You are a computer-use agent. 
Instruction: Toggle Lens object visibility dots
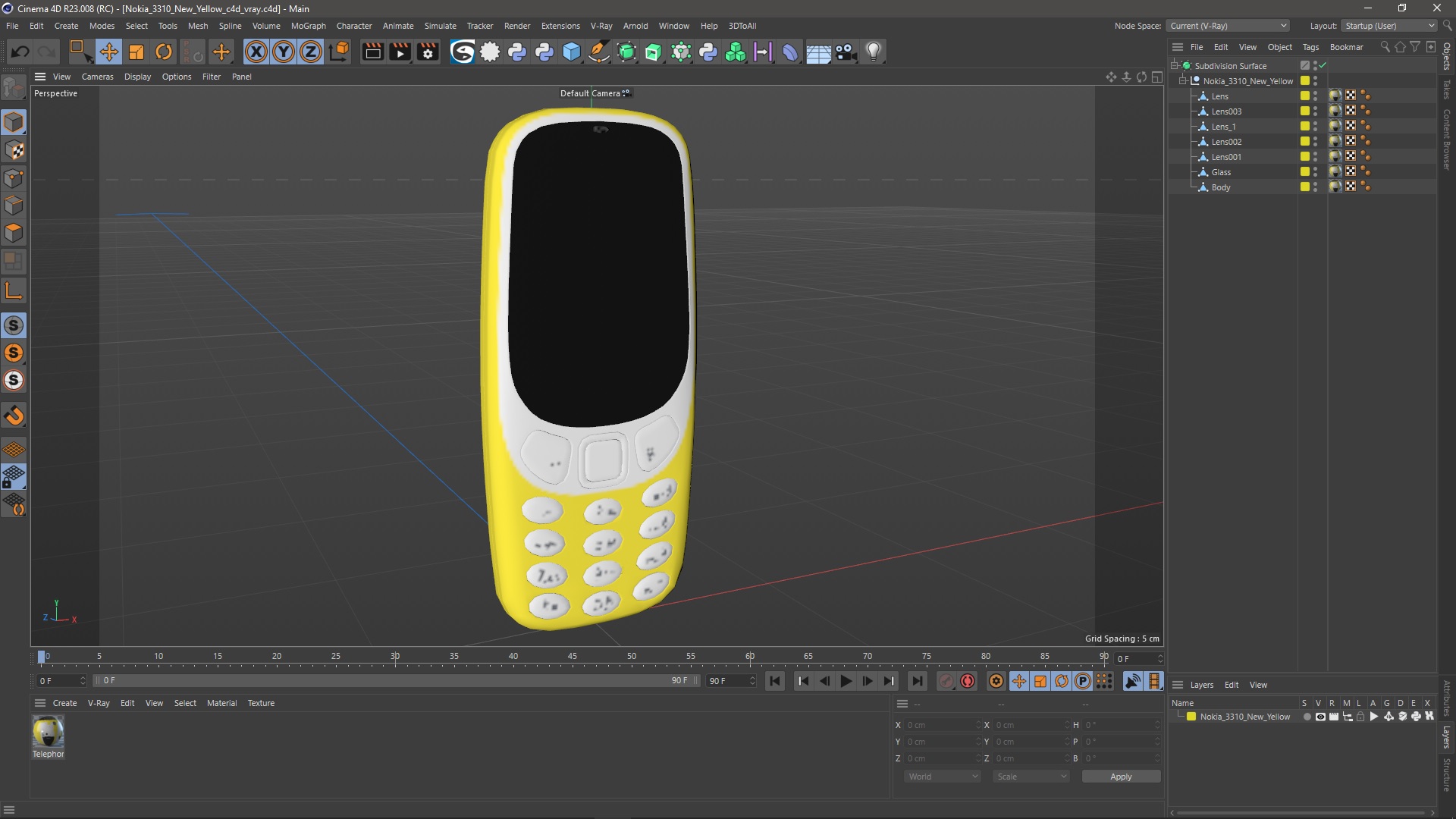tap(1316, 96)
